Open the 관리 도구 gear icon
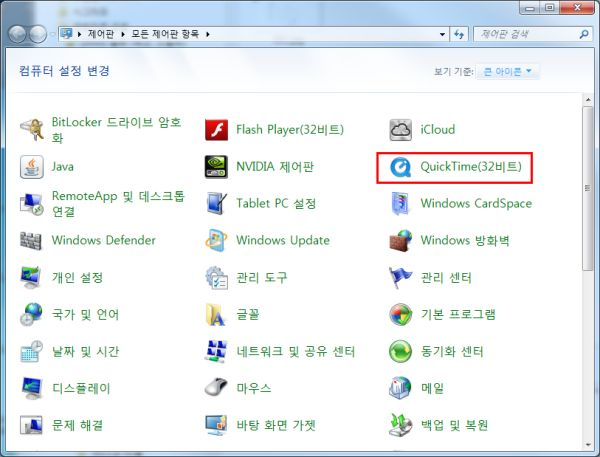 pyautogui.click(x=216, y=277)
